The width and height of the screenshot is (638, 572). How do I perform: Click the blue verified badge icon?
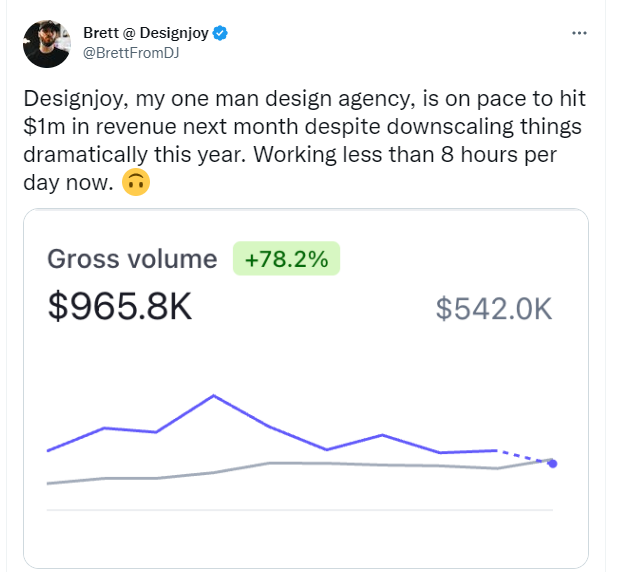pyautogui.click(x=220, y=33)
